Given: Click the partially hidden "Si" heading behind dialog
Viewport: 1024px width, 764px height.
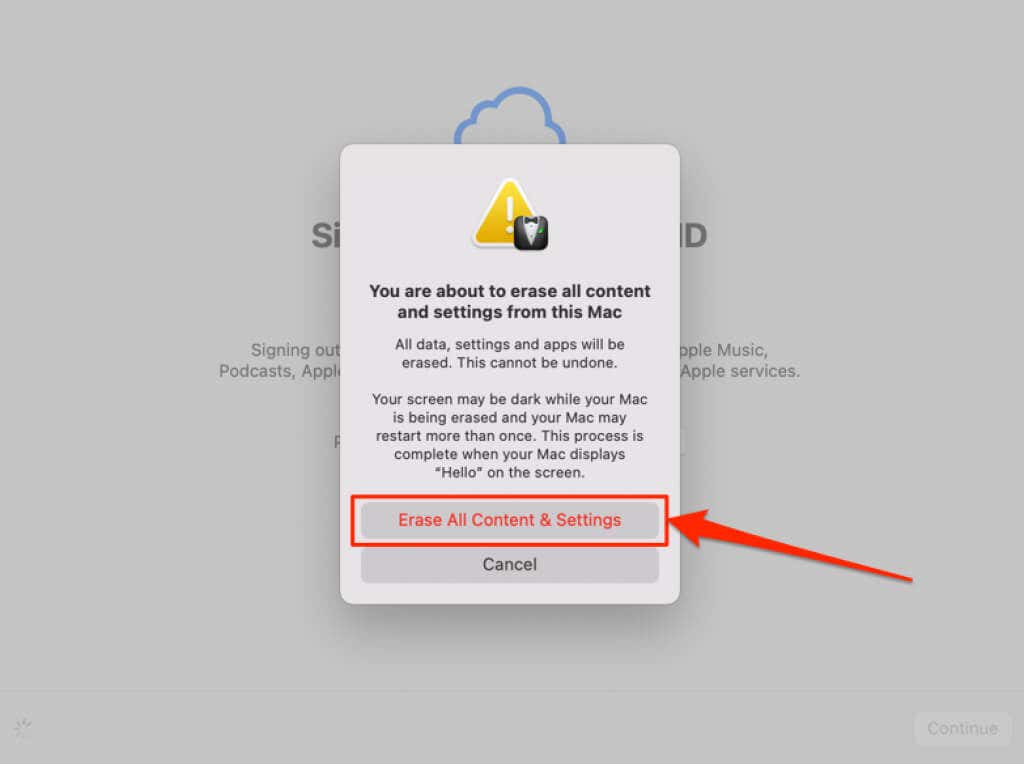Looking at the screenshot, I should (325, 235).
